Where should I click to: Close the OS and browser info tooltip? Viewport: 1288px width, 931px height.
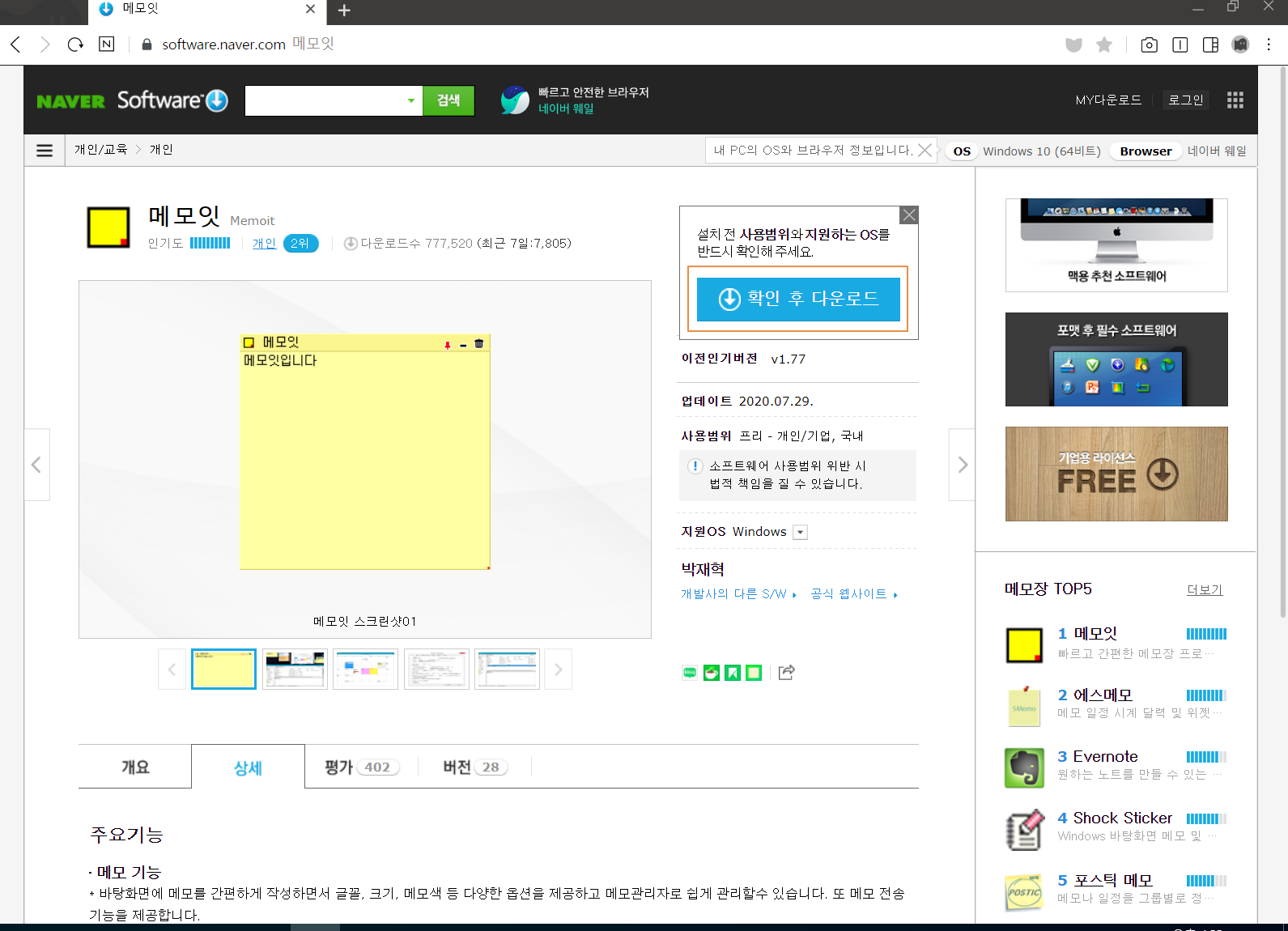point(925,151)
